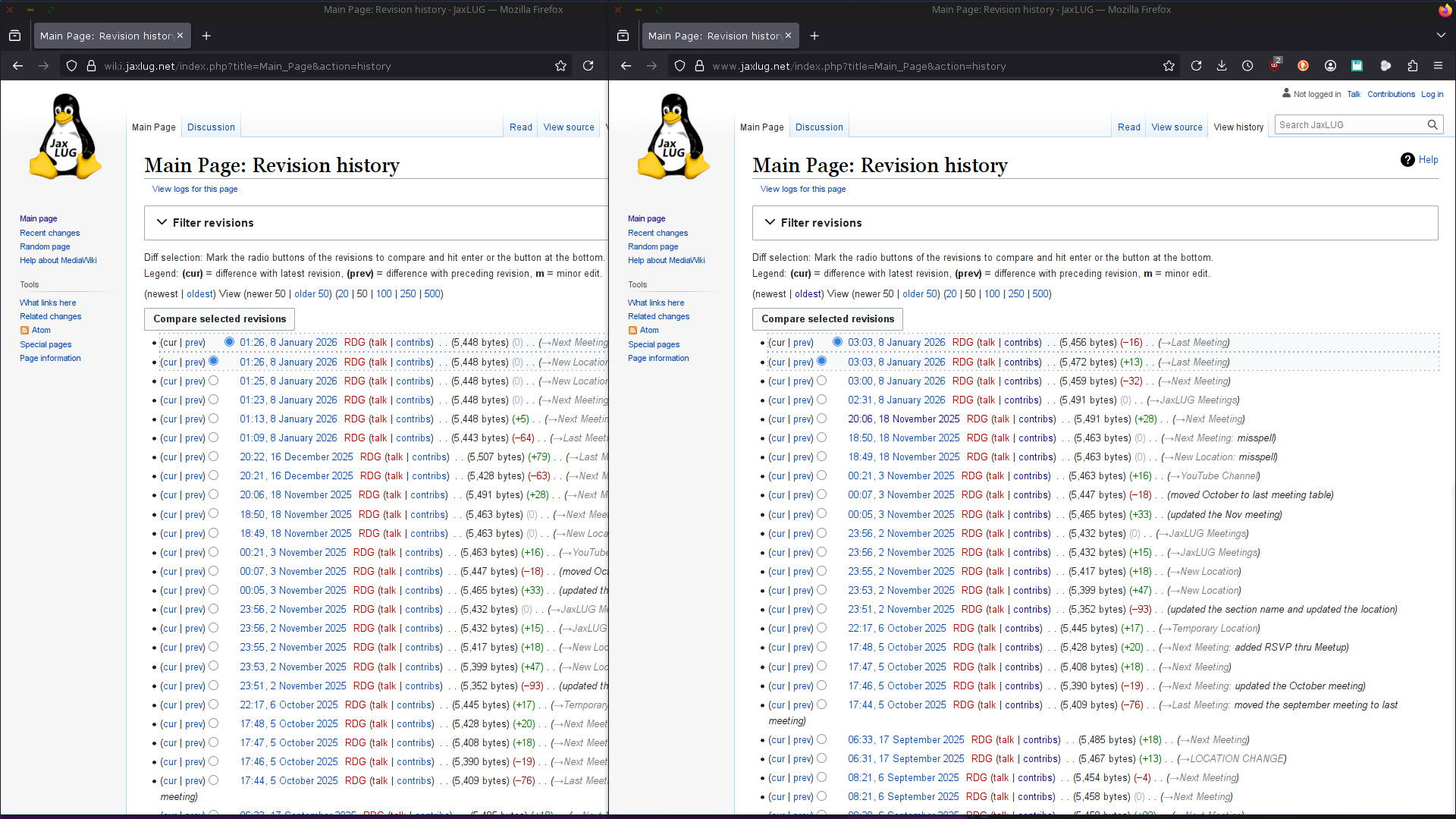Open the List all tabs chevron

(x=1439, y=36)
